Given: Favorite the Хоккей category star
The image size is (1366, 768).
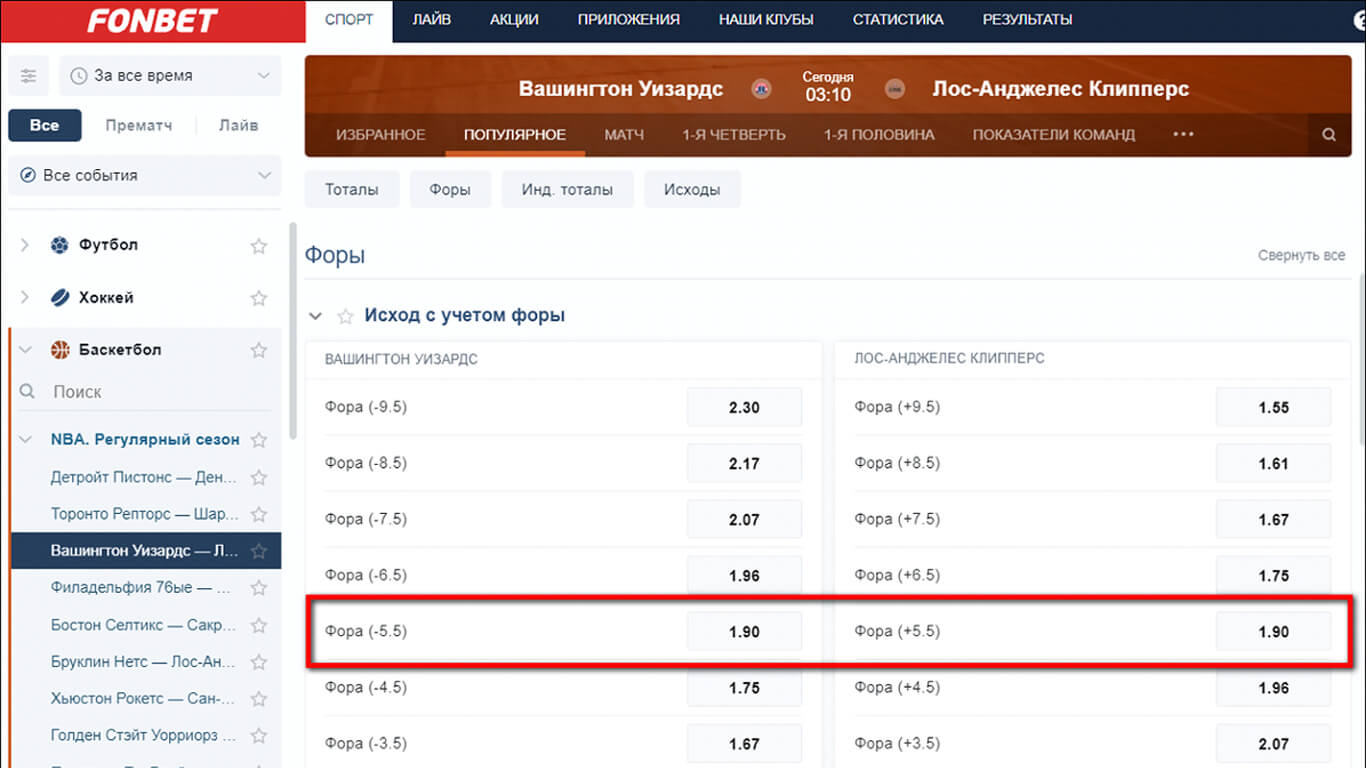Looking at the screenshot, I should click(x=259, y=298).
